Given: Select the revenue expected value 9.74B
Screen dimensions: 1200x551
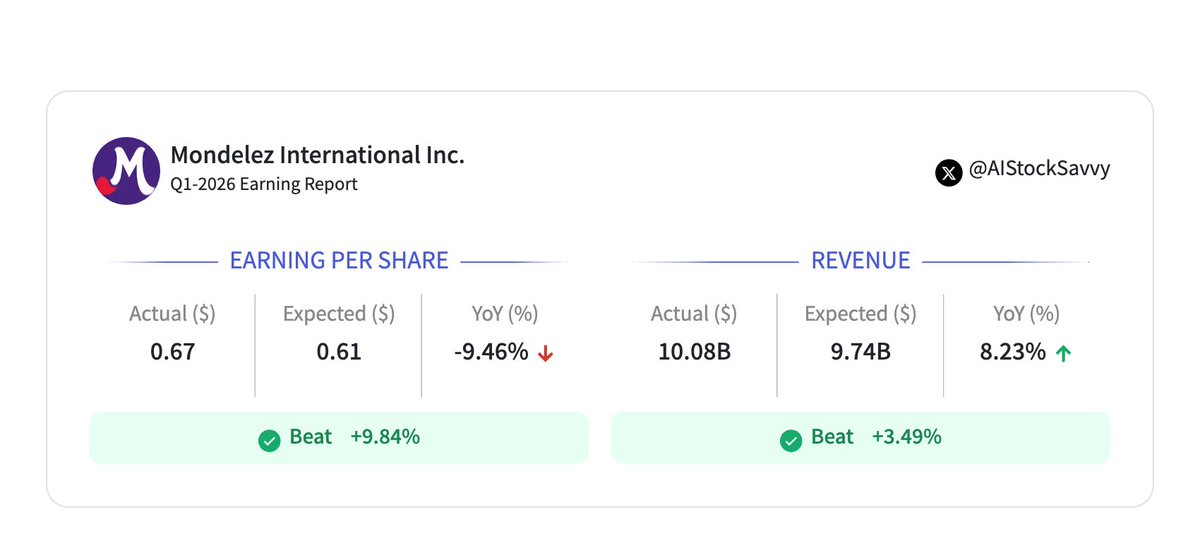Looking at the screenshot, I should click(859, 352).
